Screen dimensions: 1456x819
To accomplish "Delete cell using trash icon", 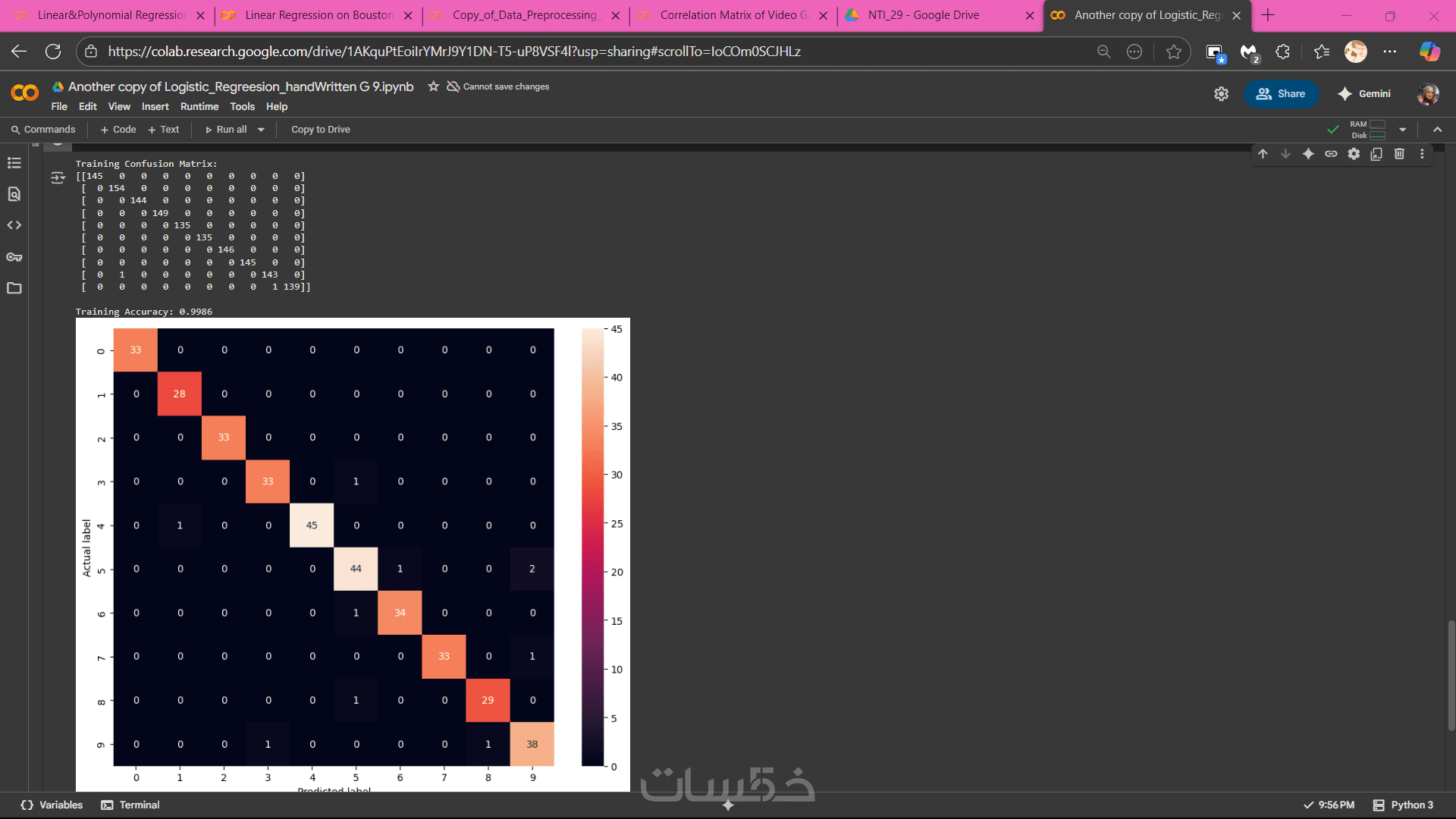I will coord(1399,154).
